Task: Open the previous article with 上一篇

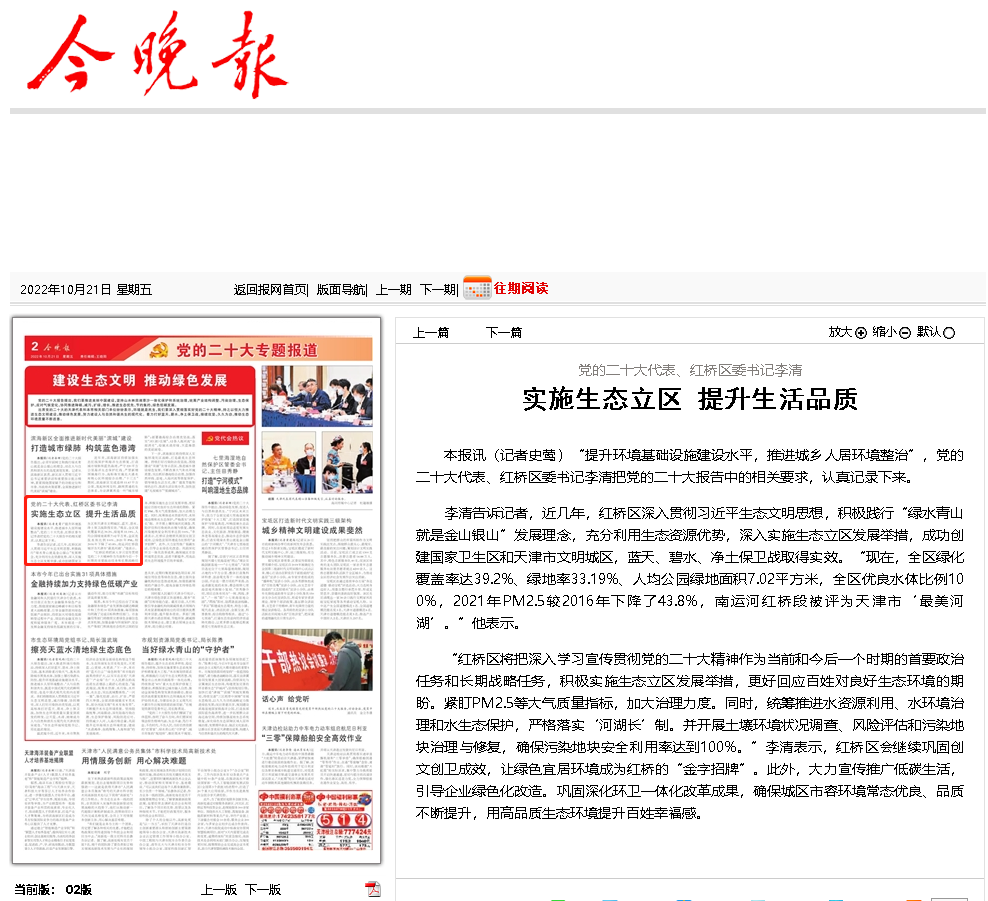Action: tap(429, 331)
